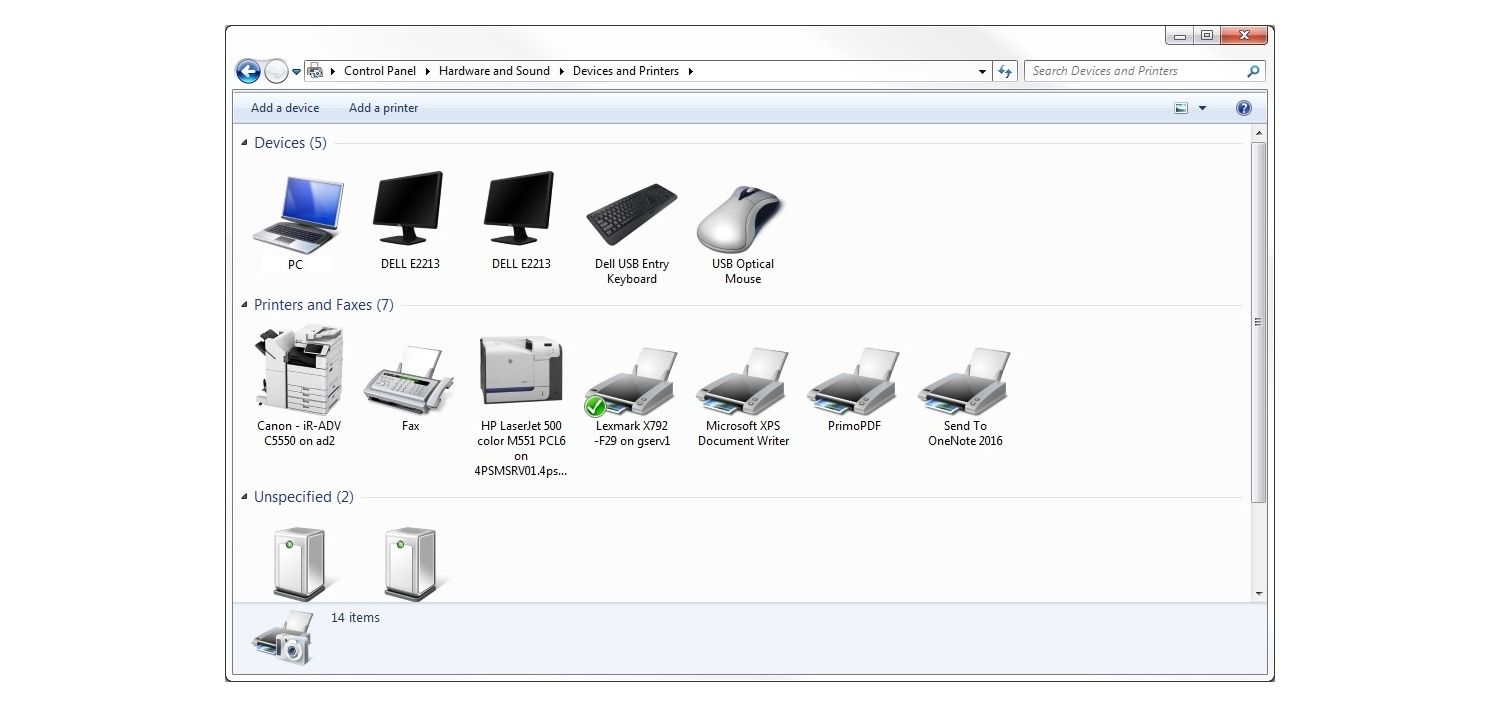Click Add a printer
1500x707 pixels.
pos(383,107)
